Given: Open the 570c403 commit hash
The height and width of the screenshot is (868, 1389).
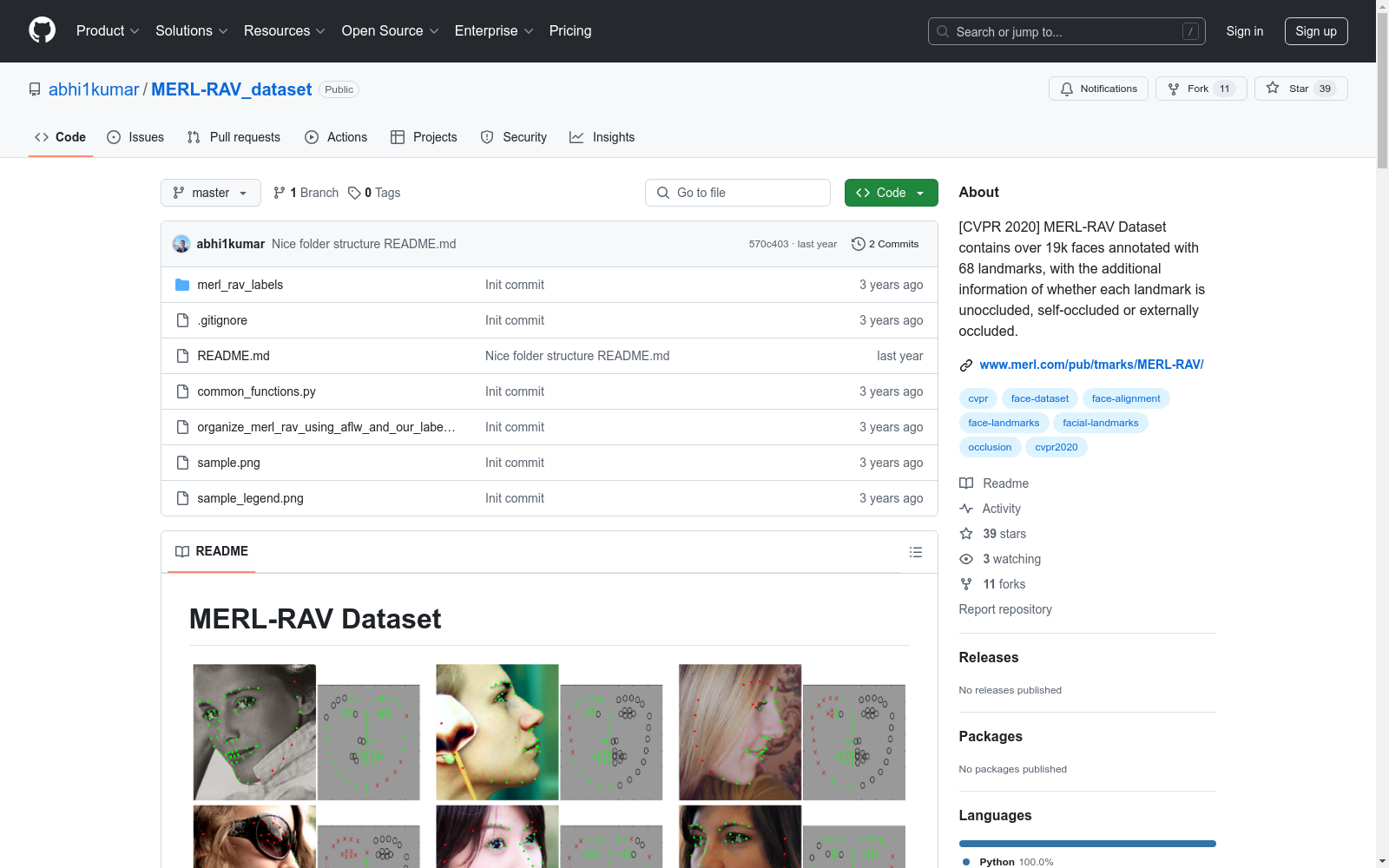Looking at the screenshot, I should (768, 244).
